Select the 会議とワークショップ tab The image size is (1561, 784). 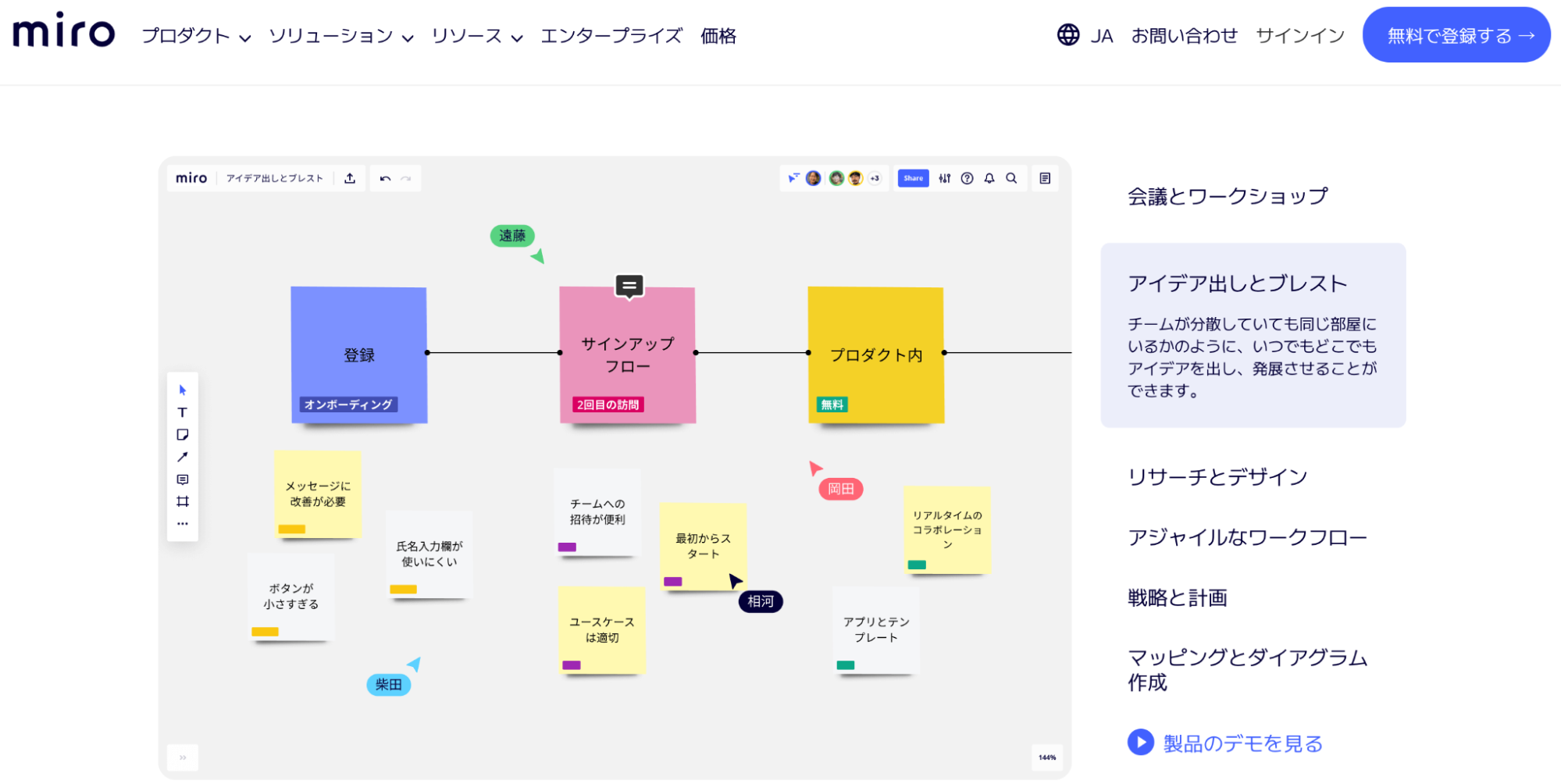tap(1228, 196)
